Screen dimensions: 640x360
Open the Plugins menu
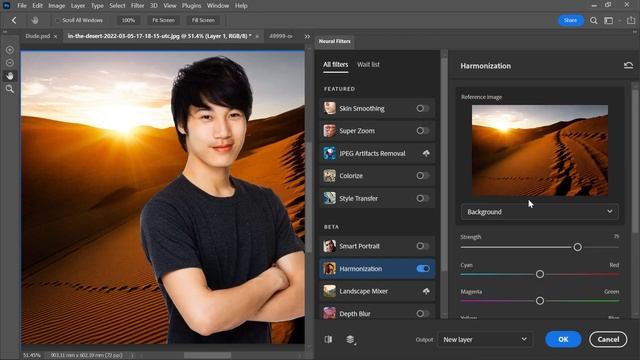191,6
